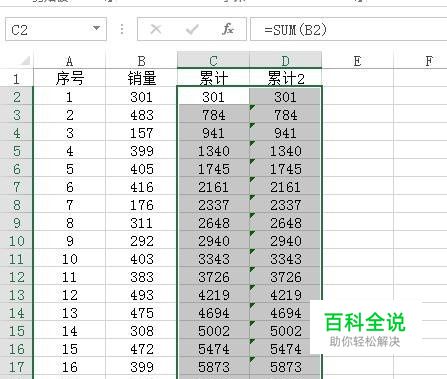Select column C cell with value 784
The width and height of the screenshot is (447, 379).
pyautogui.click(x=213, y=115)
